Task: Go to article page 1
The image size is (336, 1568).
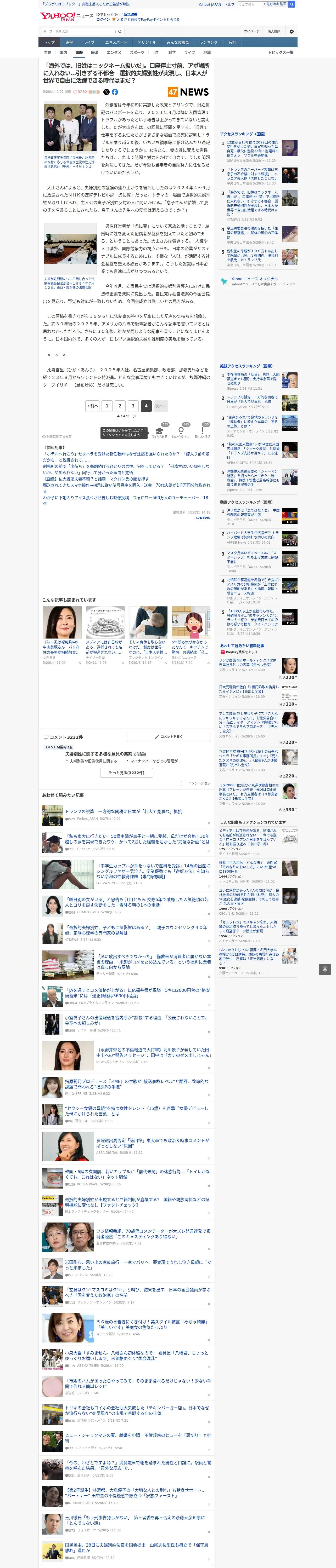Action: pyautogui.click(x=107, y=406)
